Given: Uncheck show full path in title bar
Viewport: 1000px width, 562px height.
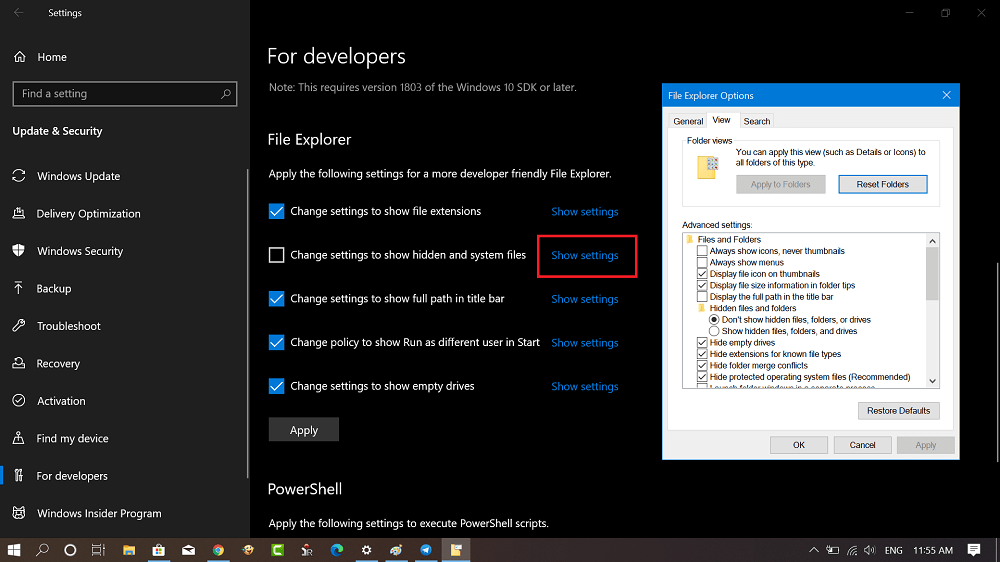Looking at the screenshot, I should (276, 299).
